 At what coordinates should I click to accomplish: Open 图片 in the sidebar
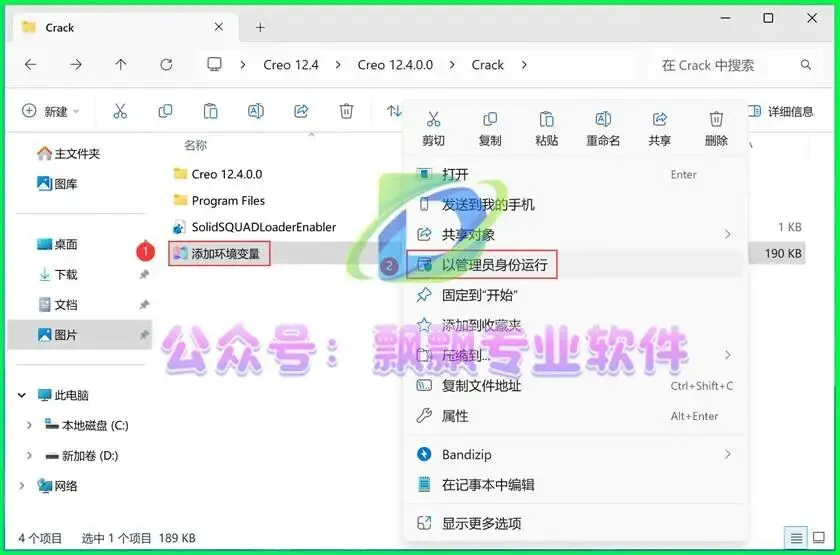pyautogui.click(x=79, y=335)
